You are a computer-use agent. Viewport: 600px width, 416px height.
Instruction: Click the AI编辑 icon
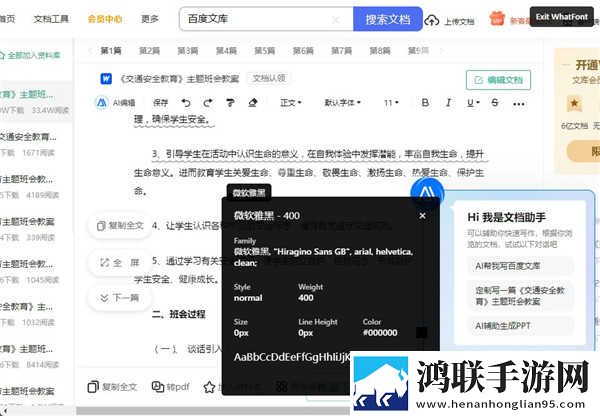click(x=102, y=103)
